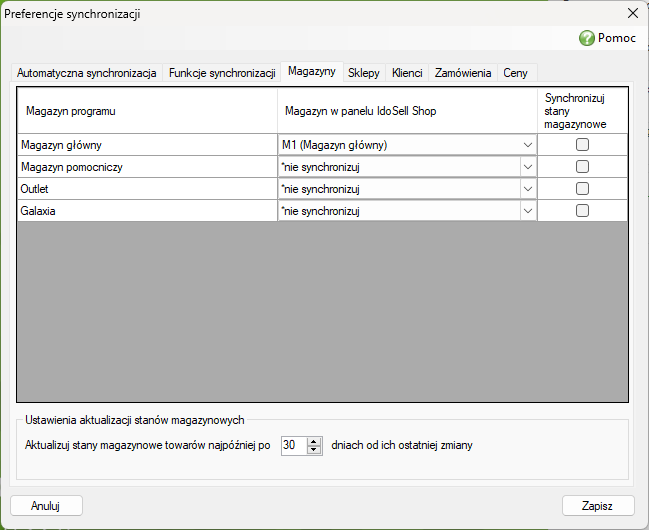
Task: Click the Anuluj button
Action: point(46,506)
